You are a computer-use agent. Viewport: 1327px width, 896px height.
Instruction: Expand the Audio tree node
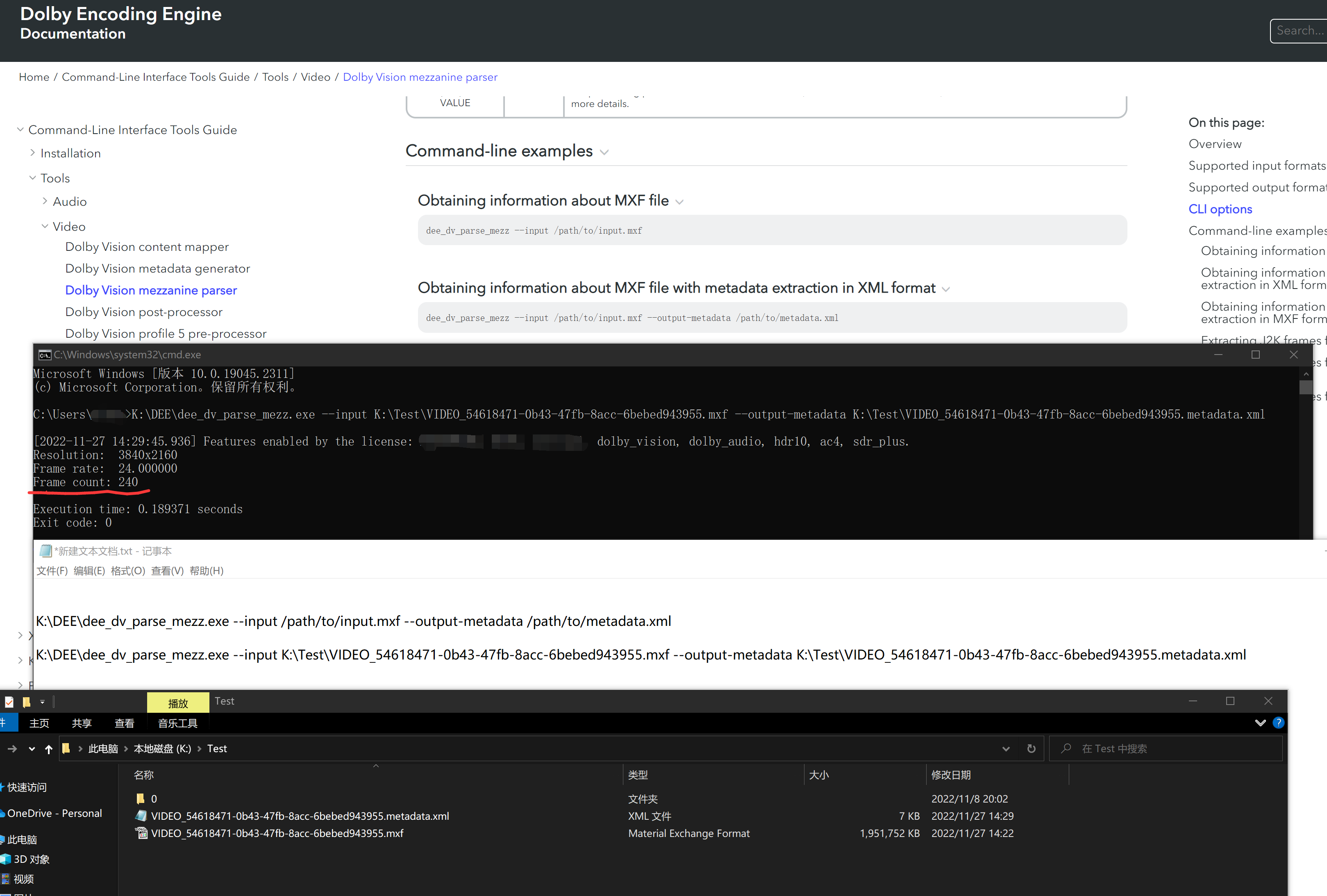(x=45, y=202)
